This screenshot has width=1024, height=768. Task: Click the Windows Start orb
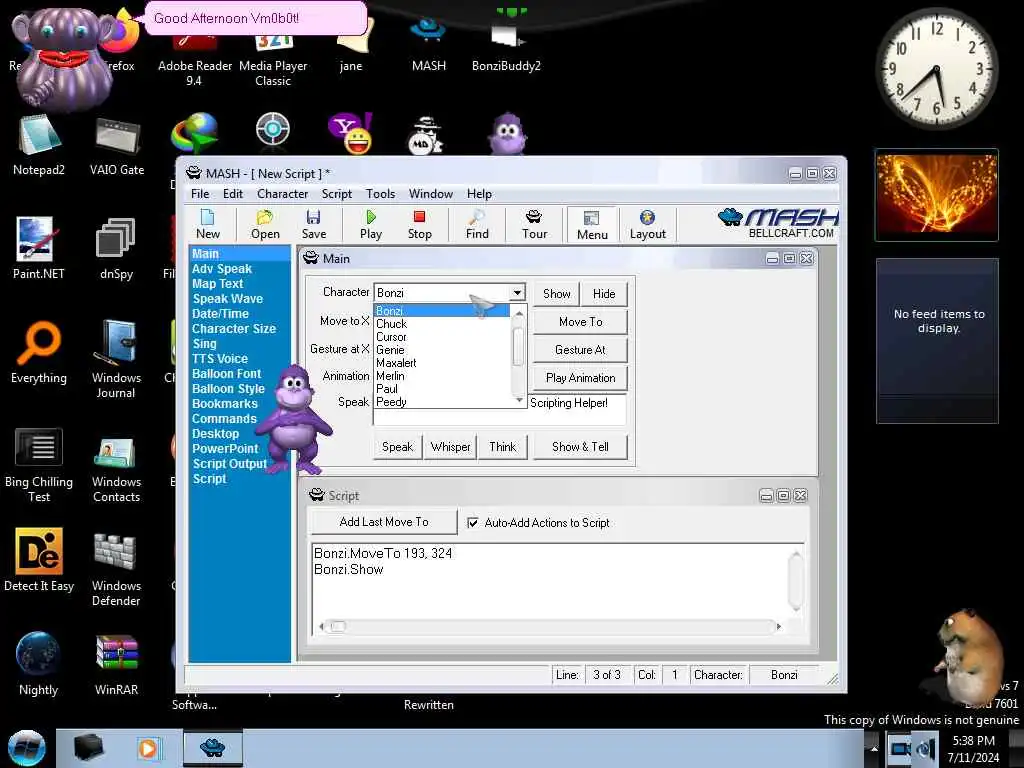[x=26, y=748]
